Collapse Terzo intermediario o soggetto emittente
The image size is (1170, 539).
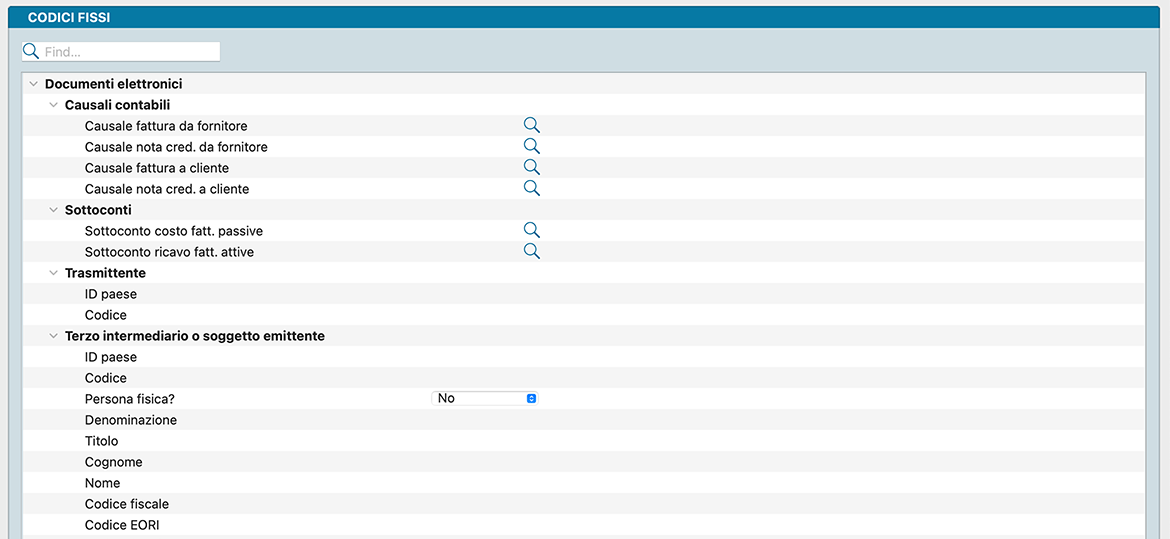click(x=54, y=336)
